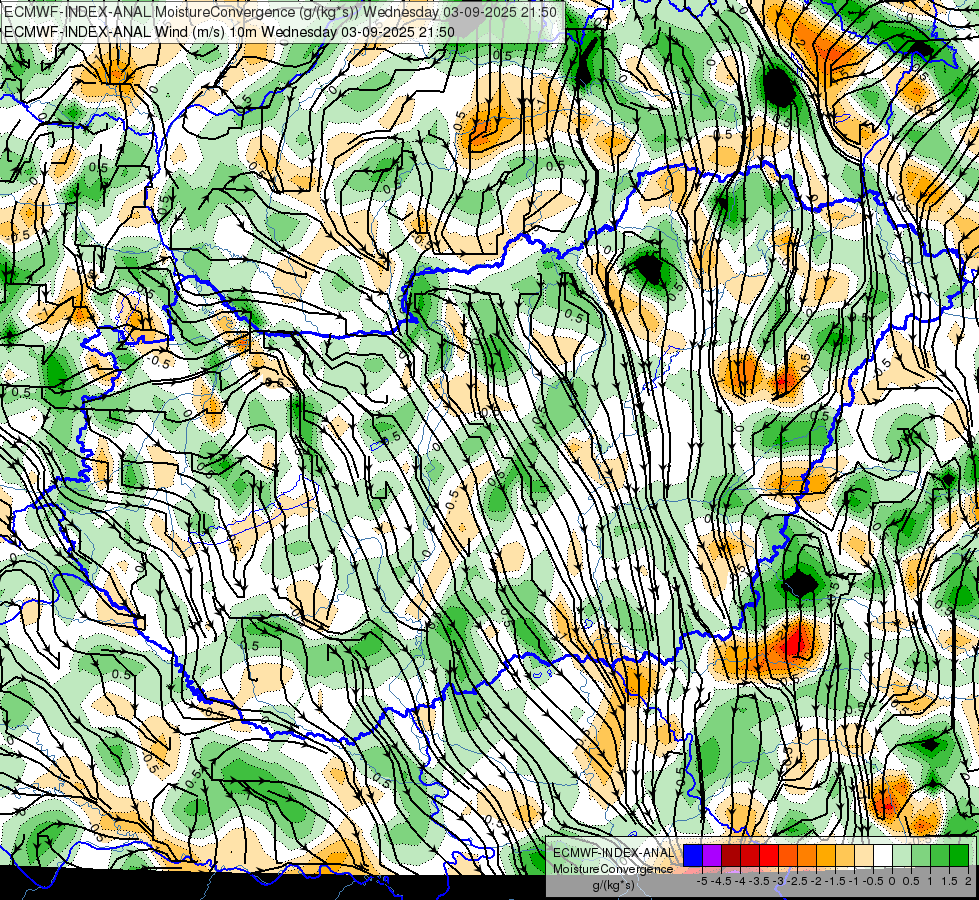Image resolution: width=979 pixels, height=900 pixels.
Task: Click the legend '1' tick label
Action: pos(930,881)
